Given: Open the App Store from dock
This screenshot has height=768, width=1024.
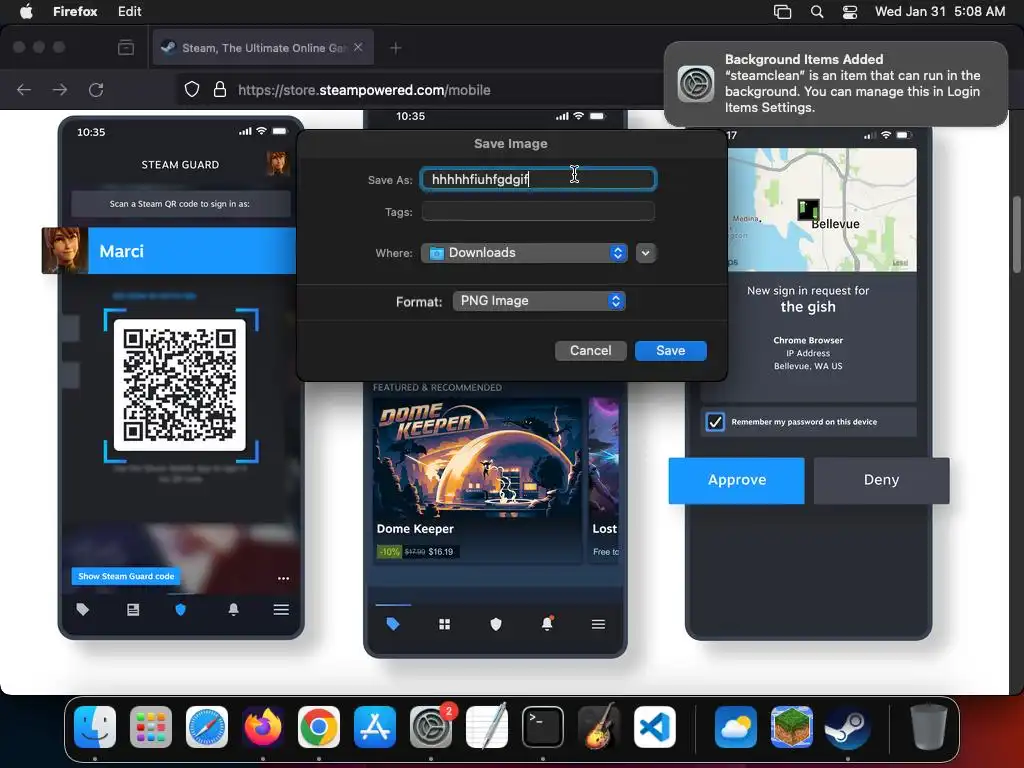Looking at the screenshot, I should 375,727.
